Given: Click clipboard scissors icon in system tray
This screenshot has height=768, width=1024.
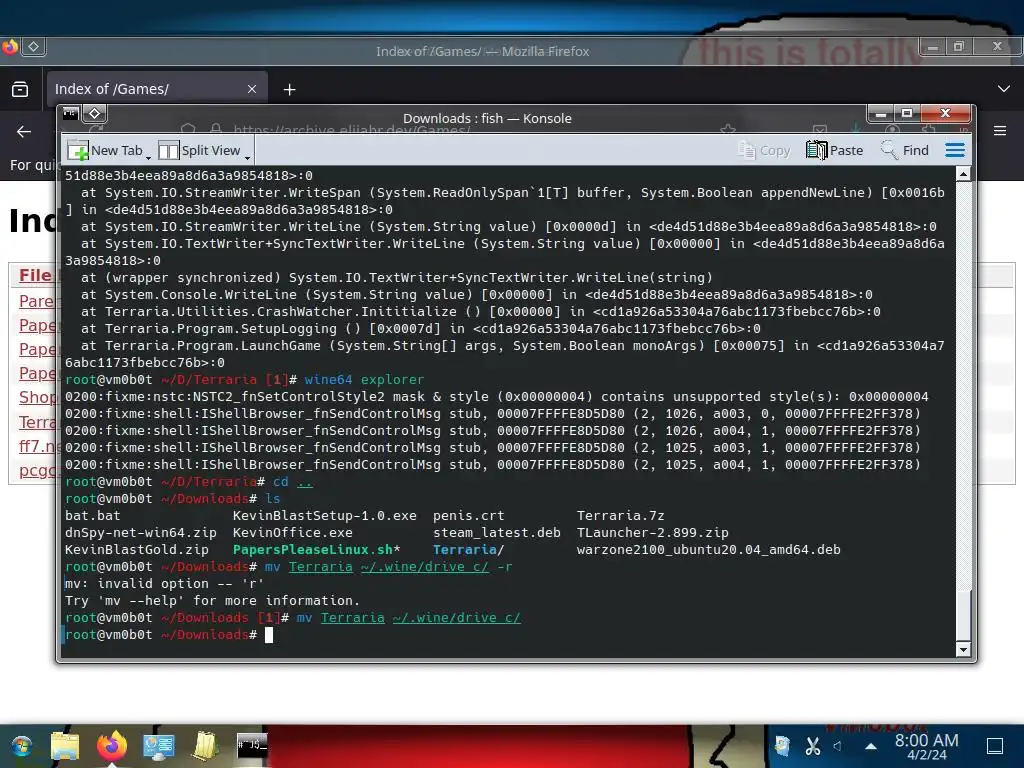Looking at the screenshot, I should pos(812,746).
